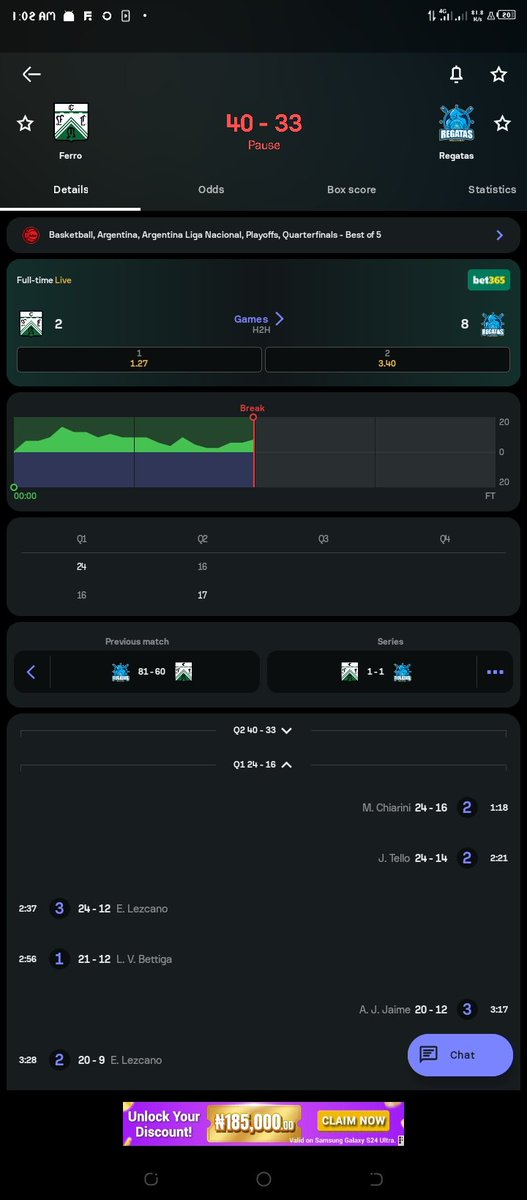Tap 2-point icon at 1:18
Viewport: 527px width, 1200px height.
tap(466, 808)
